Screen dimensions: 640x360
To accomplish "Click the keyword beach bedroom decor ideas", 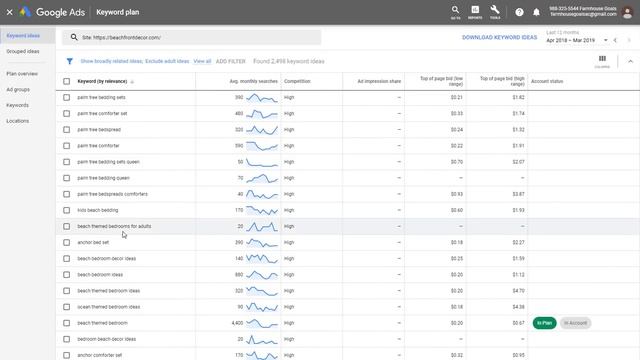I will [x=107, y=259].
